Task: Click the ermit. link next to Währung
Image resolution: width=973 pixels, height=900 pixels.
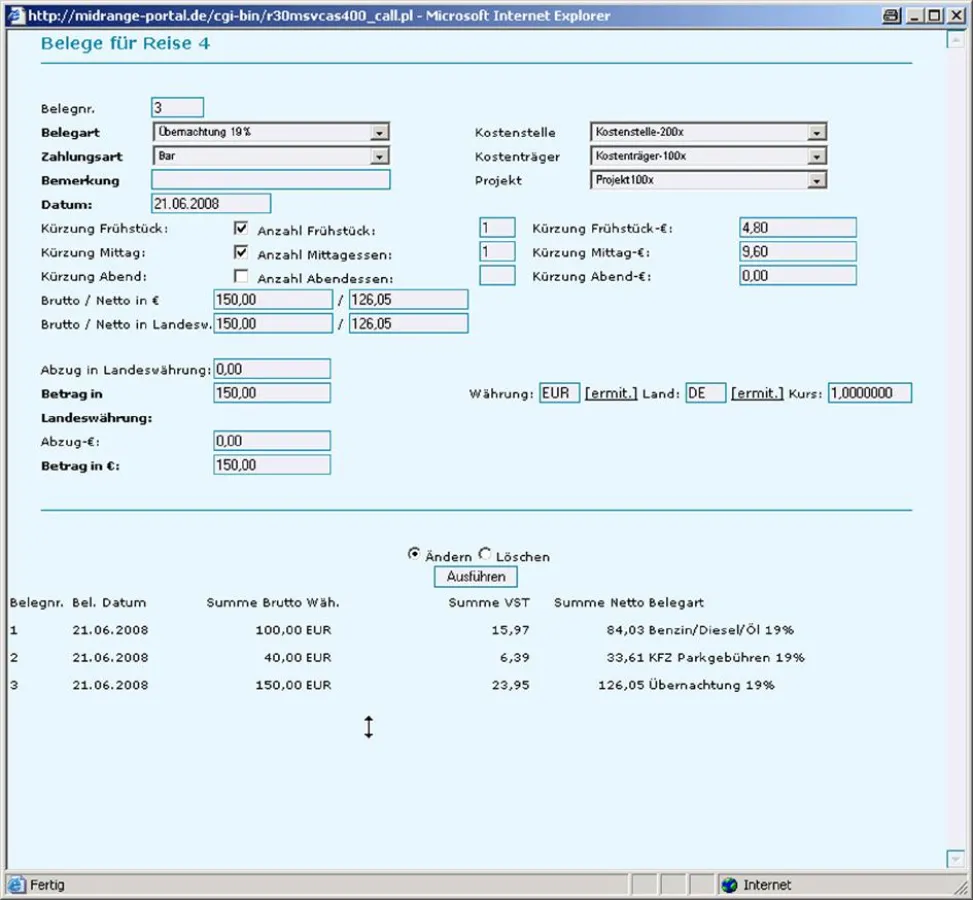Action: click(x=610, y=394)
